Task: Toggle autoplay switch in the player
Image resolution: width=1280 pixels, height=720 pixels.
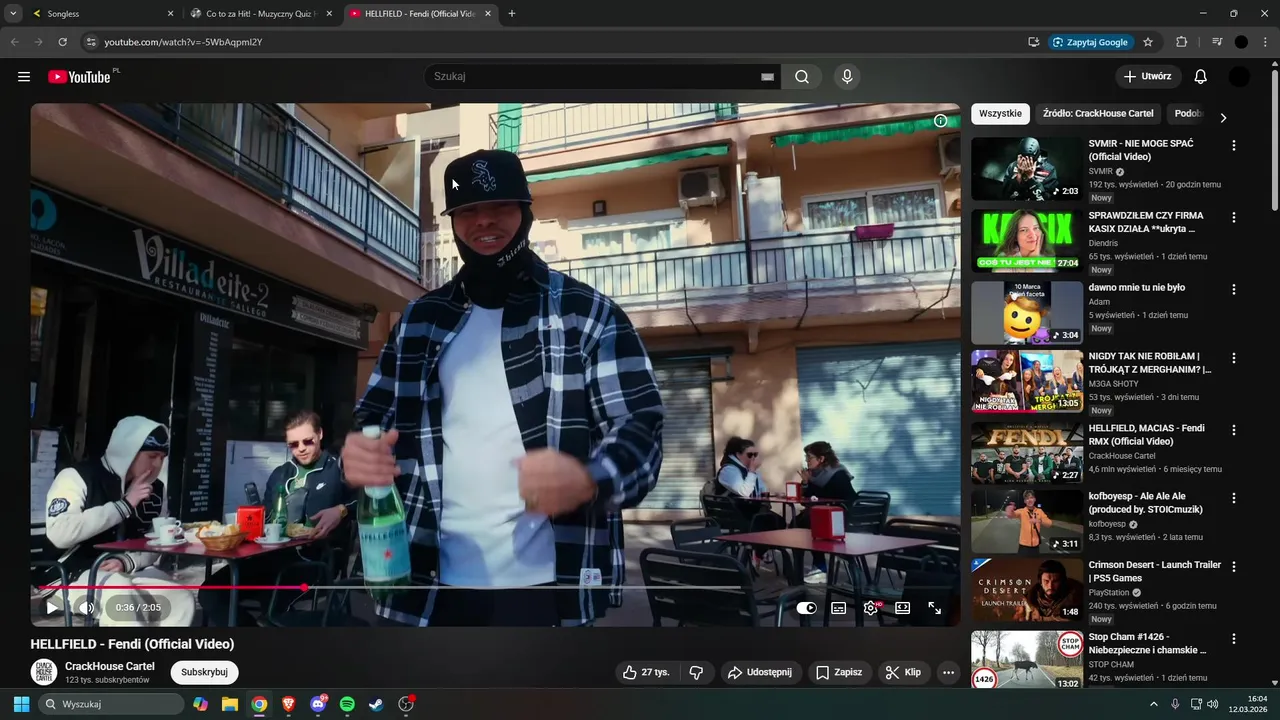Action: pos(806,608)
